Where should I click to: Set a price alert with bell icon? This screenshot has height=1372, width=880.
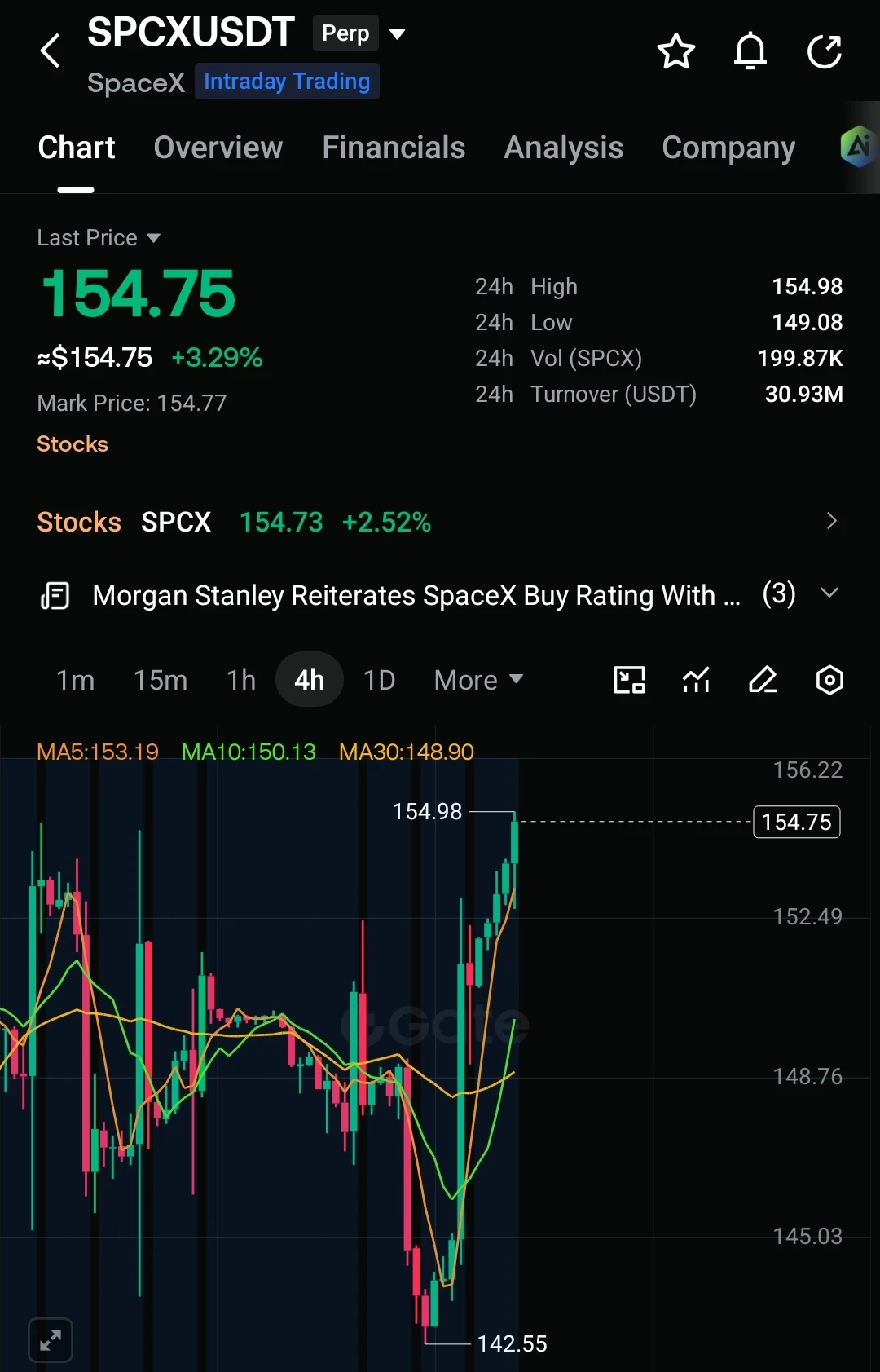click(x=750, y=51)
